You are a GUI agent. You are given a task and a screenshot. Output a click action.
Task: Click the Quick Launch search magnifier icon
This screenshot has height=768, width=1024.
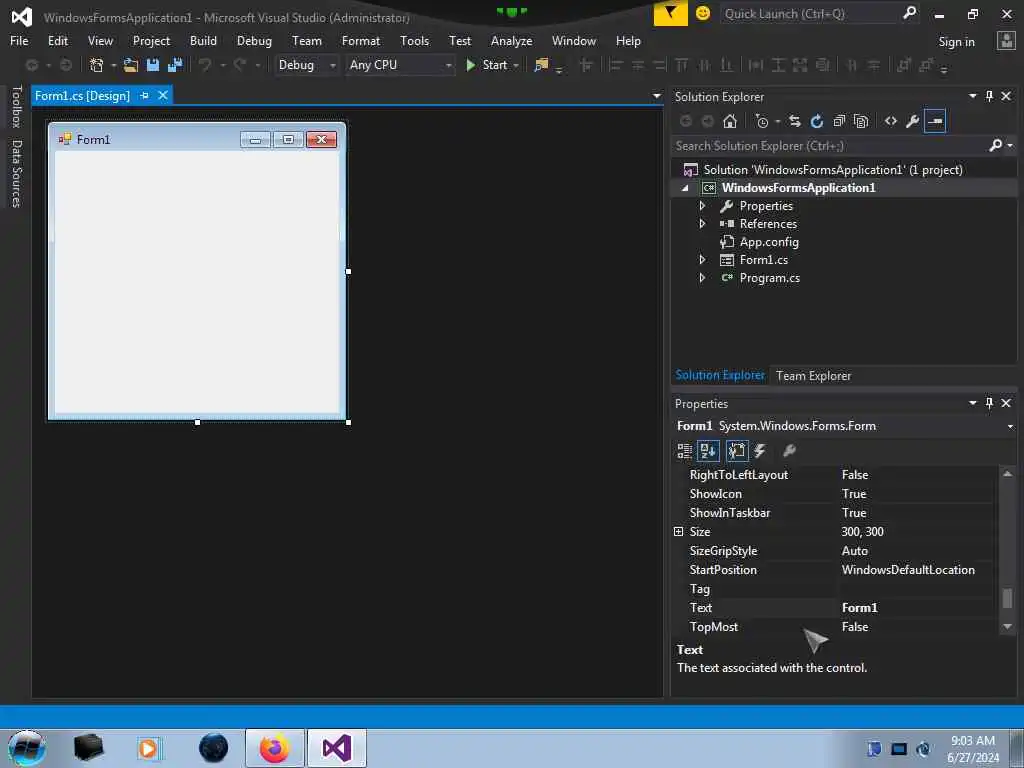909,13
